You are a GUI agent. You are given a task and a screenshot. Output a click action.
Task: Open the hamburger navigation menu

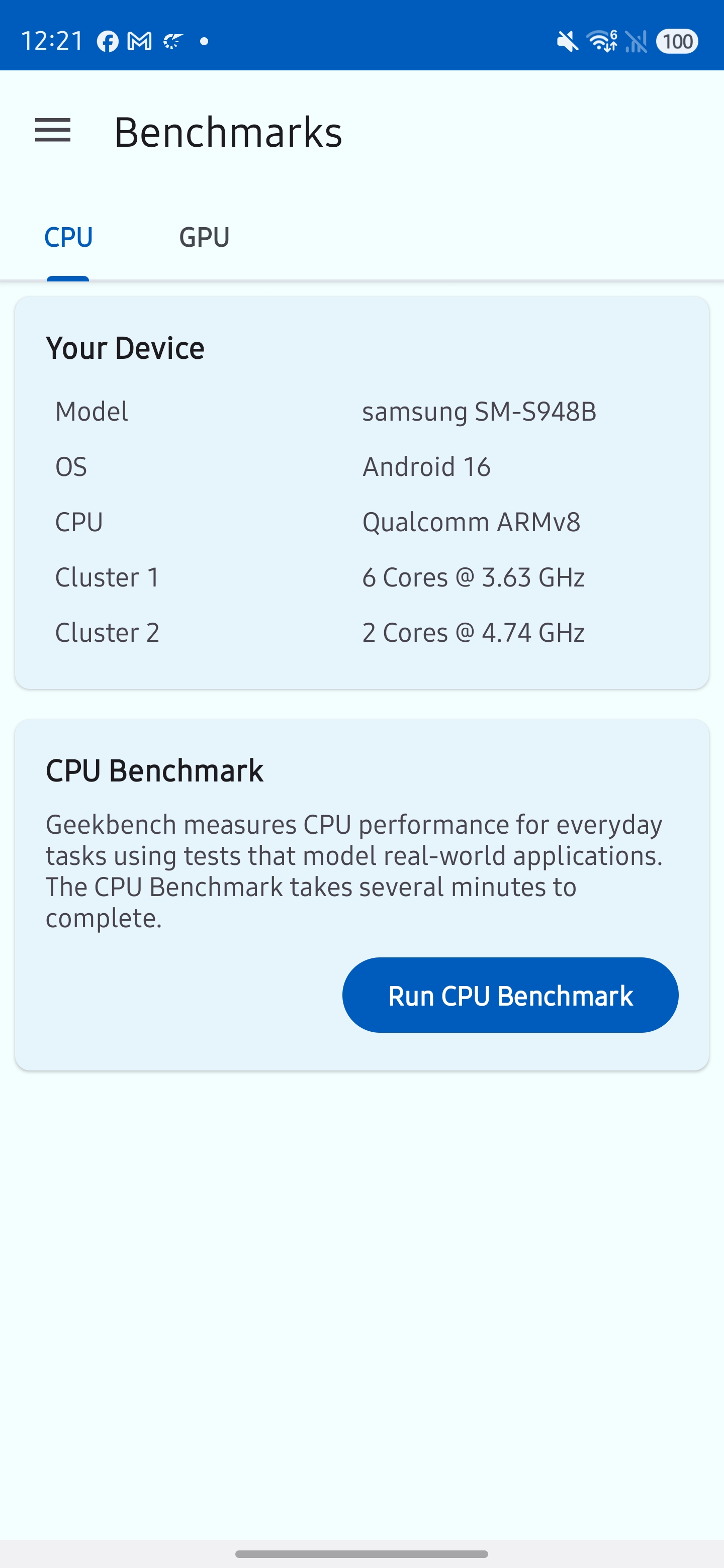[x=53, y=131]
